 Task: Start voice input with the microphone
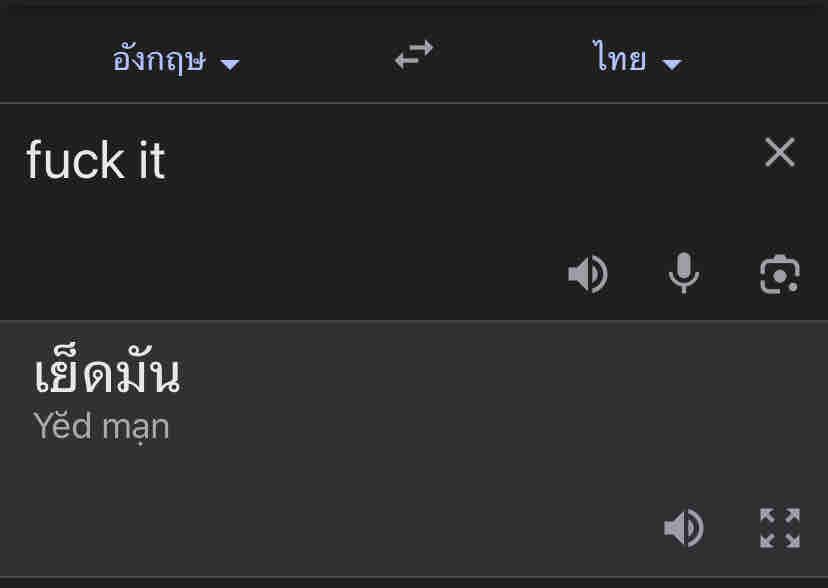[x=684, y=273]
